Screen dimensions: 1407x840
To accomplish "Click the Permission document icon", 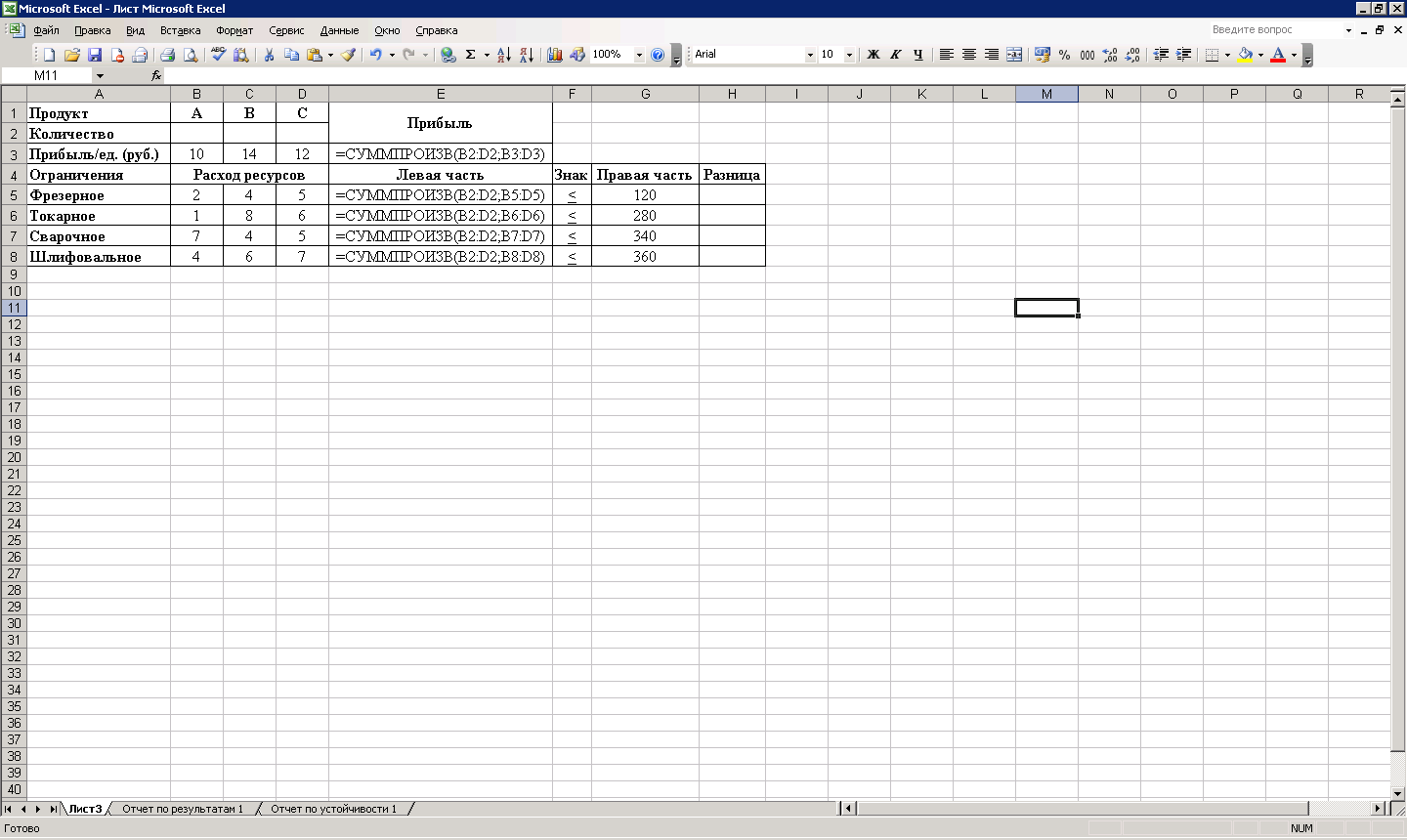I will tap(117, 55).
